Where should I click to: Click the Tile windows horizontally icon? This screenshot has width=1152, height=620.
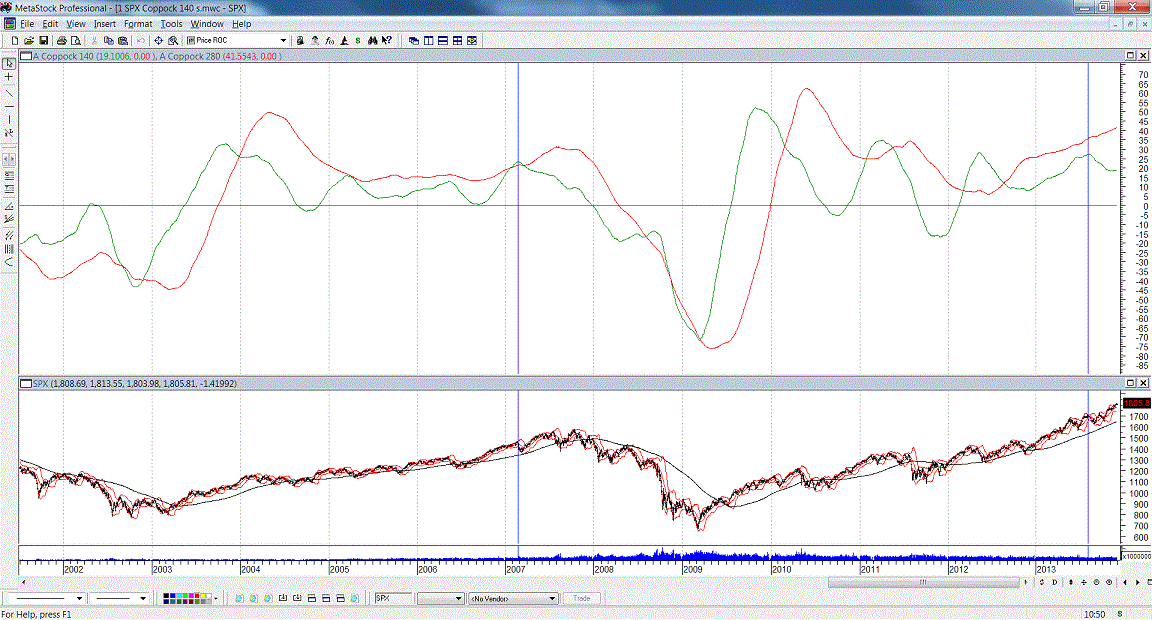(x=443, y=41)
